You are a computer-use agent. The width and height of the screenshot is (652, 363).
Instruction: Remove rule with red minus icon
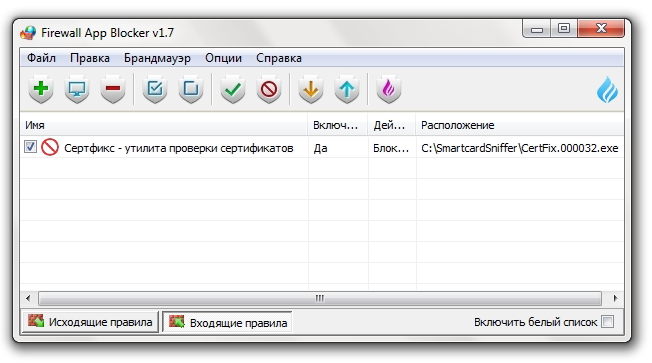coord(113,89)
